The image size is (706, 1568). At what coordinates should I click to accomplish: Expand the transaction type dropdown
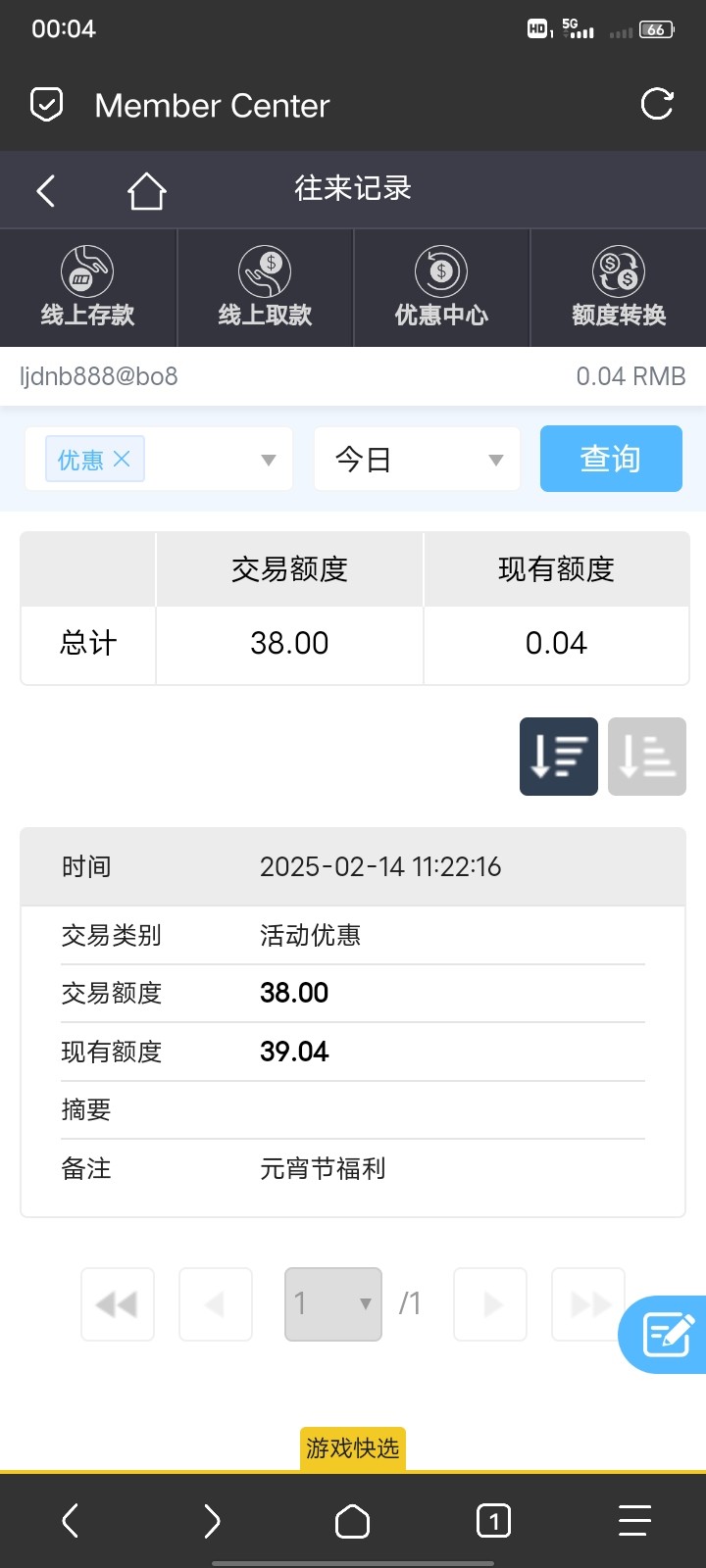[x=268, y=460]
